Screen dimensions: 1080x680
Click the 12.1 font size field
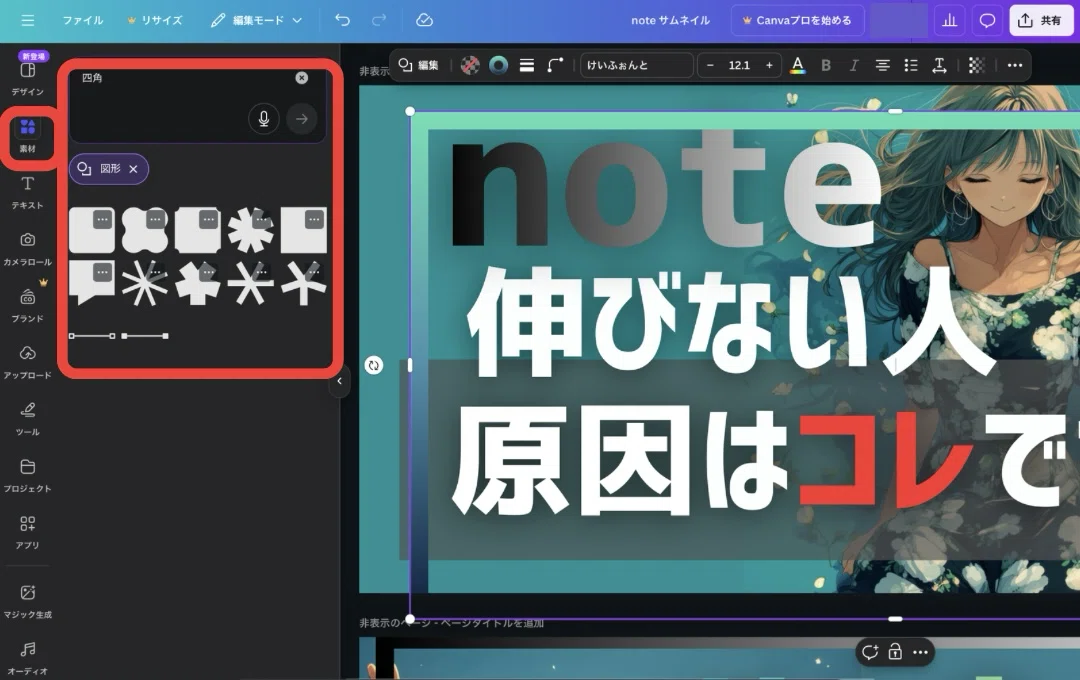(739, 65)
